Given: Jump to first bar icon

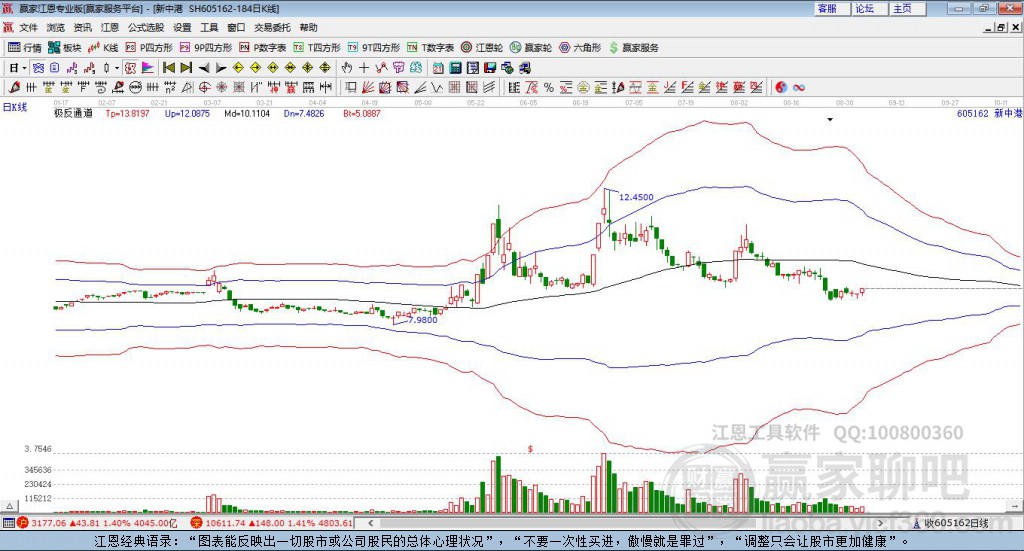Looking at the screenshot, I should click(x=168, y=68).
